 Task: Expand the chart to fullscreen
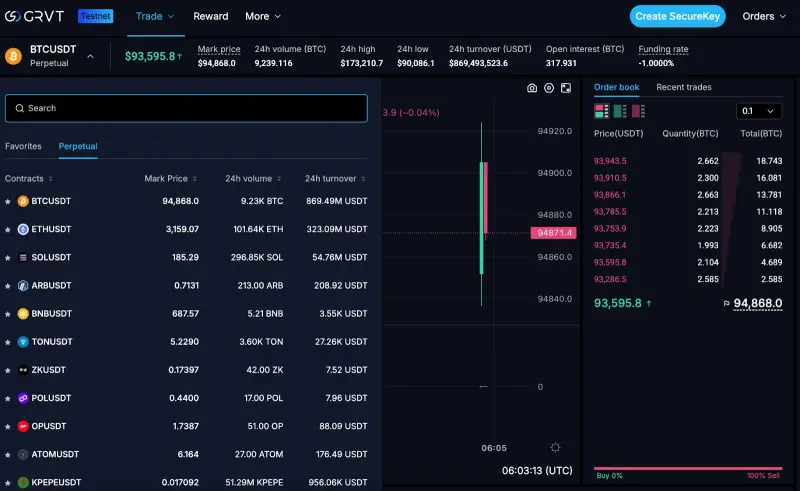(566, 88)
